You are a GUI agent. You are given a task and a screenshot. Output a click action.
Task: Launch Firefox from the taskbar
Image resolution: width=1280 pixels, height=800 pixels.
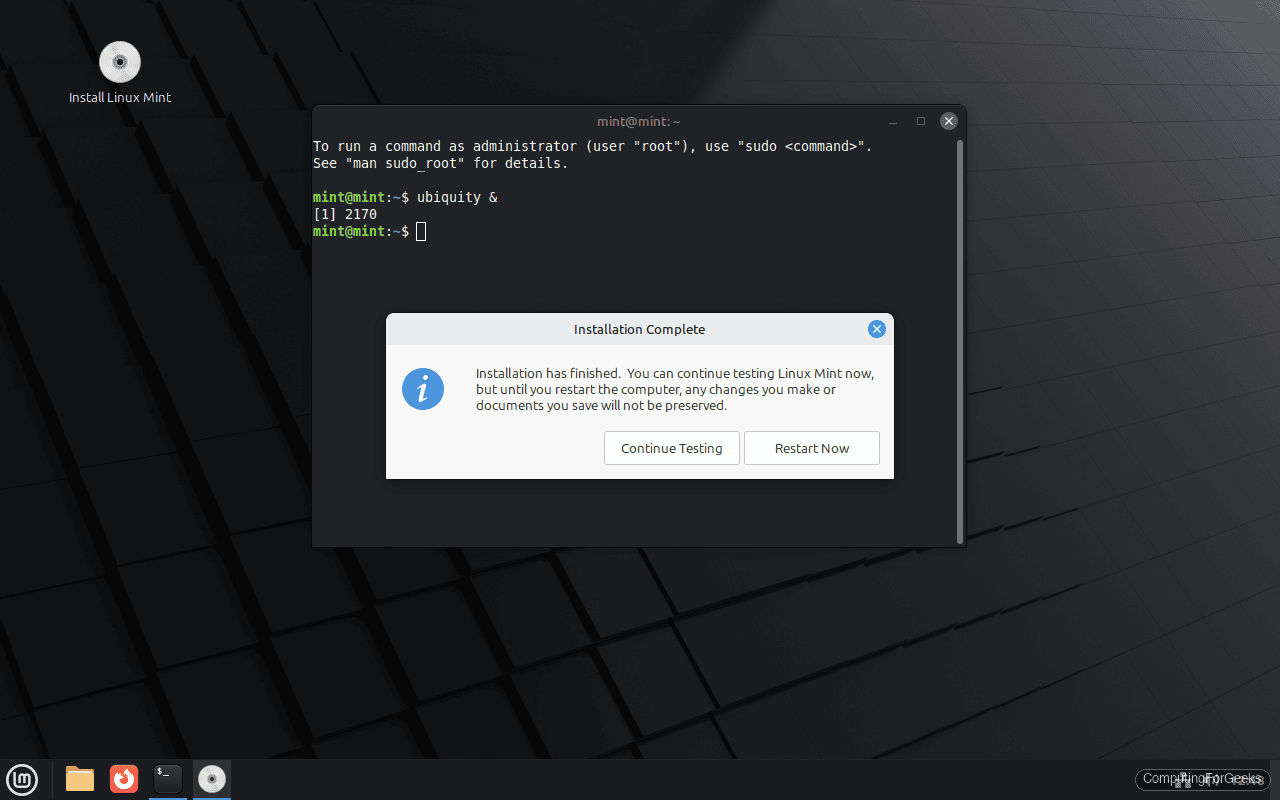(x=123, y=779)
